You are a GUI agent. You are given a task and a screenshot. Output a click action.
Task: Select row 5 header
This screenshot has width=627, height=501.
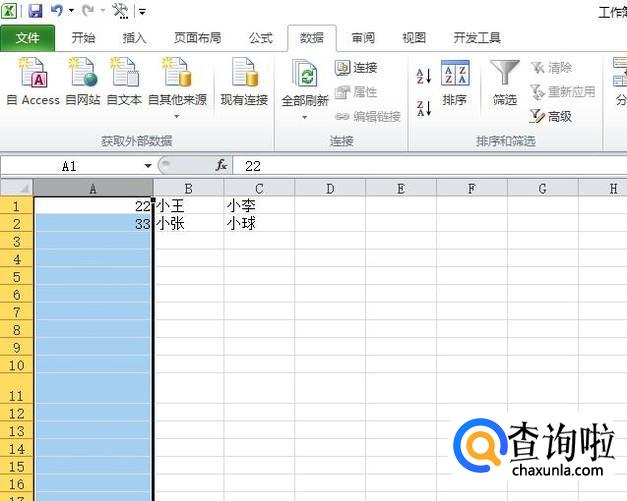coord(16,277)
